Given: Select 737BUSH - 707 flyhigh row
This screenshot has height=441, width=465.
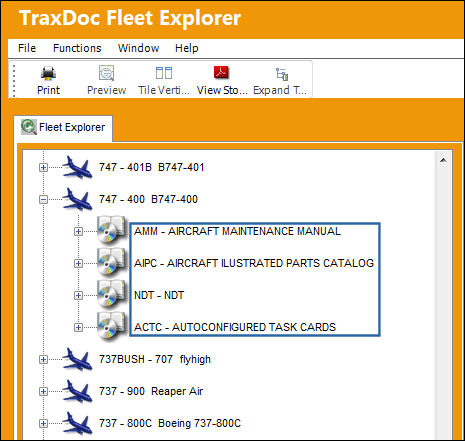Looking at the screenshot, I should tap(155, 359).
